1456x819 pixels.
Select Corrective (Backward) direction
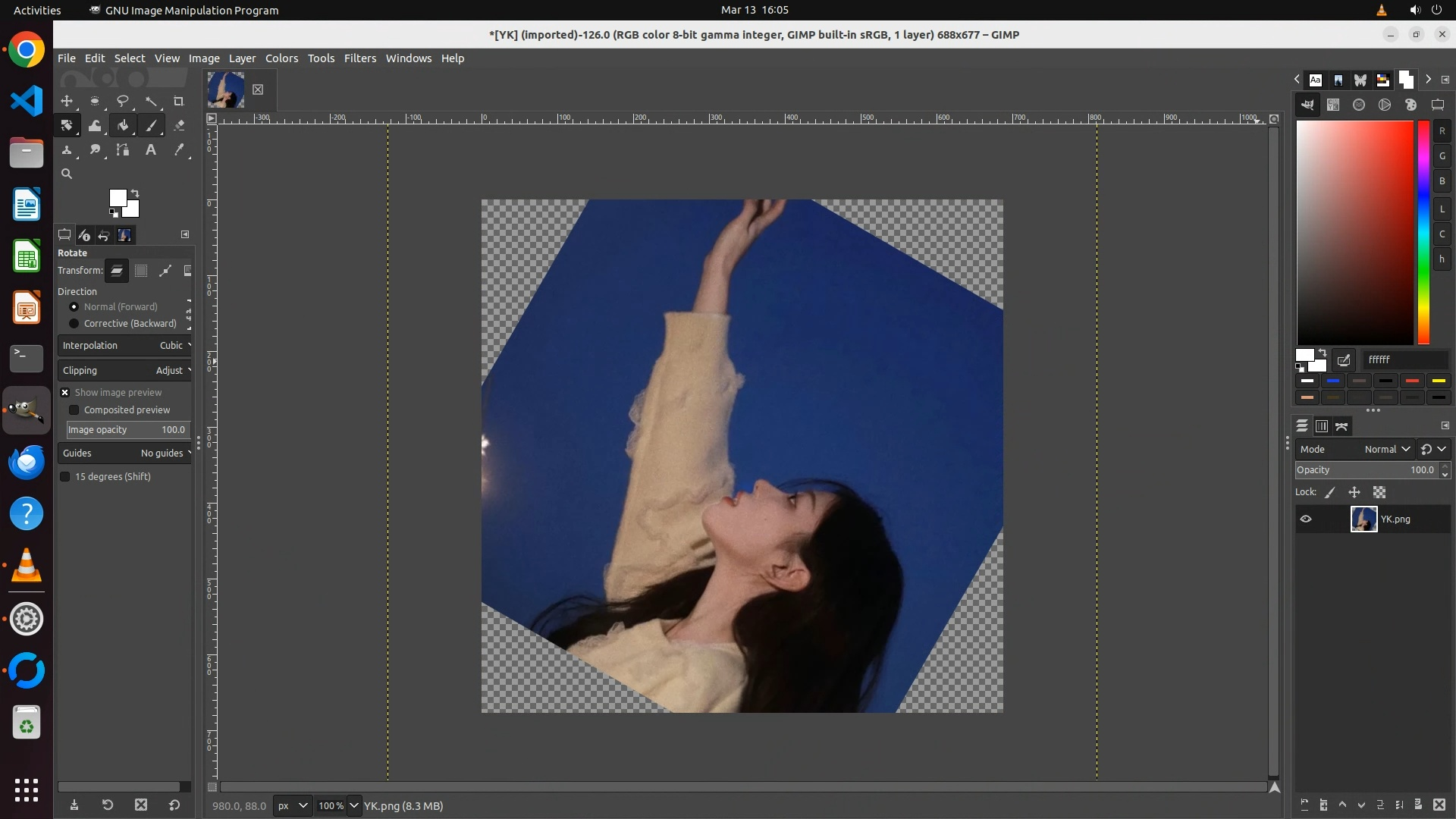pyautogui.click(x=74, y=323)
